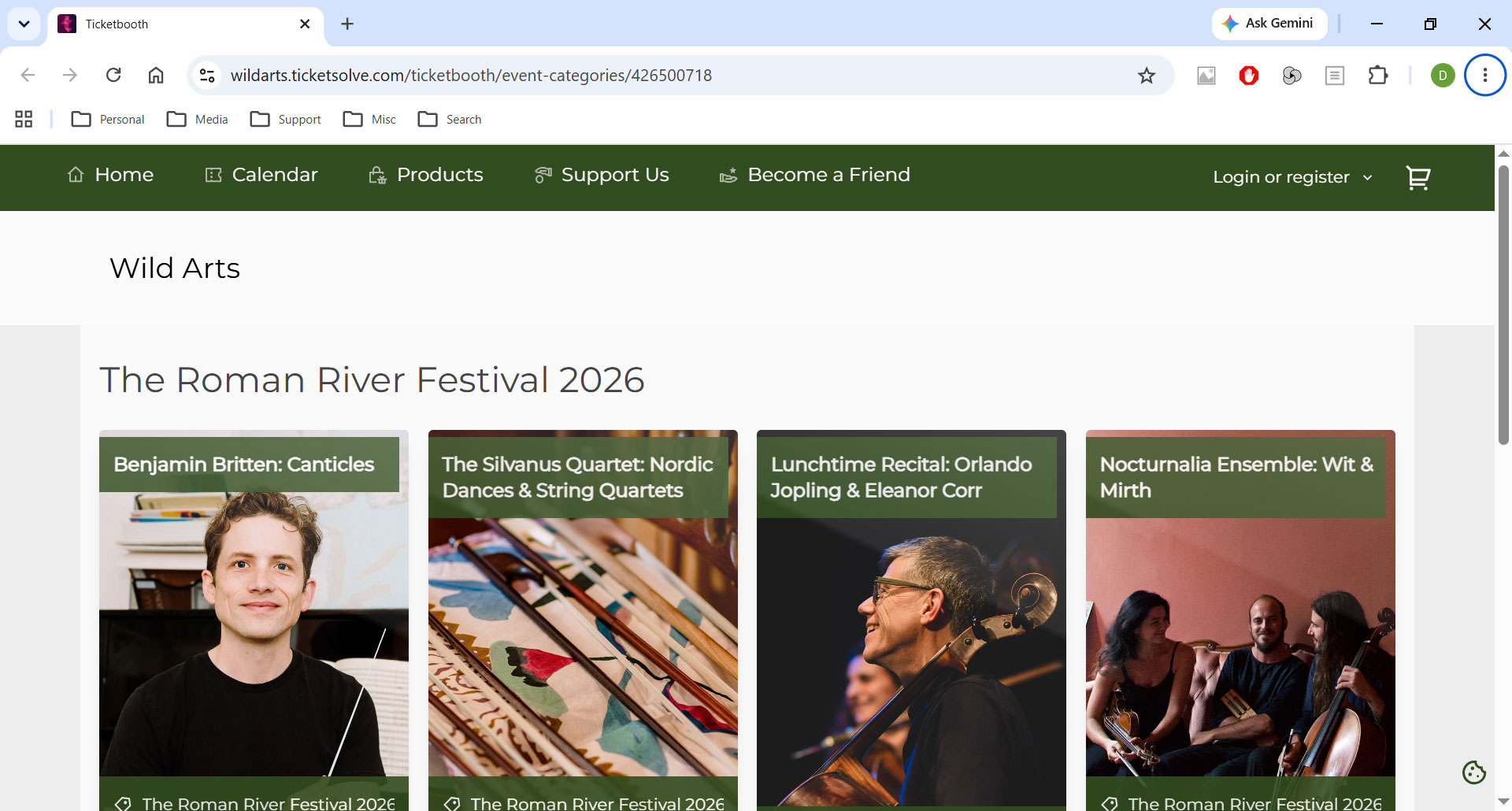Click the image extension icon in toolbar
Viewport: 1512px width, 811px height.
pos(1206,76)
